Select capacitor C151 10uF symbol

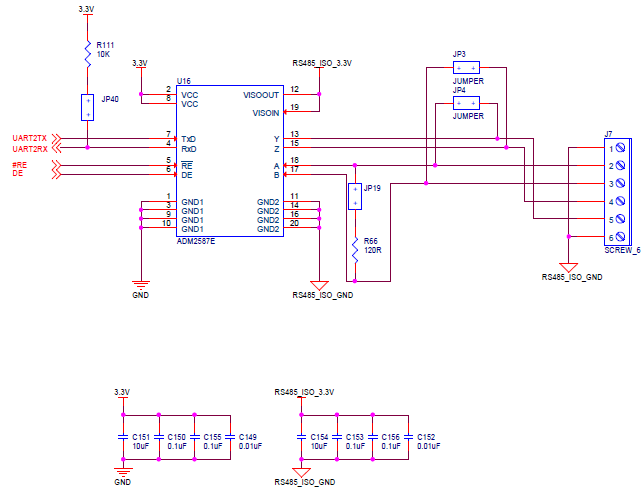pyautogui.click(x=123, y=437)
